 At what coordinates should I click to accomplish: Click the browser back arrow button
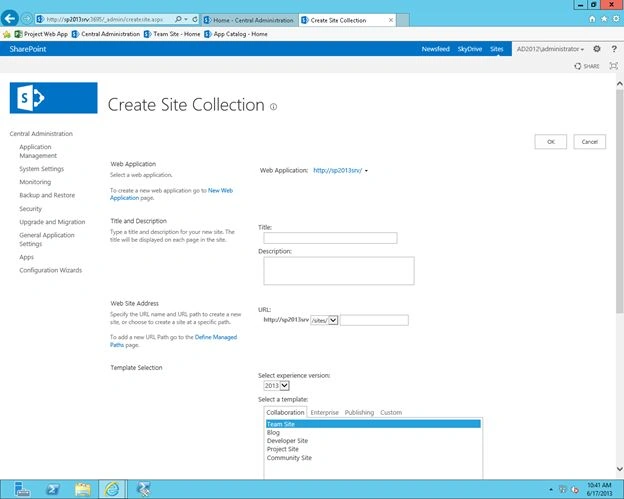pyautogui.click(x=10, y=18)
